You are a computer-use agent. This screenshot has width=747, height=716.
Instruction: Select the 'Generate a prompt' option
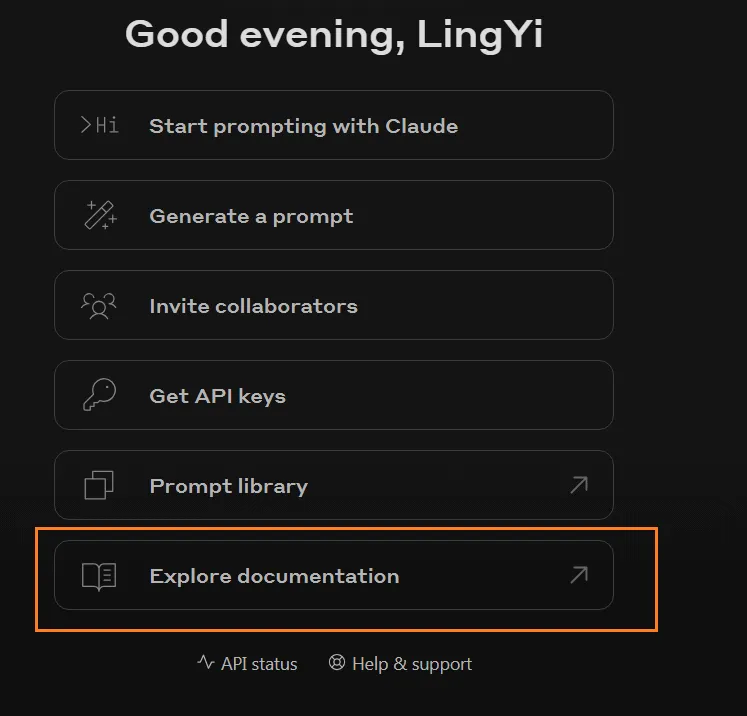coord(251,216)
